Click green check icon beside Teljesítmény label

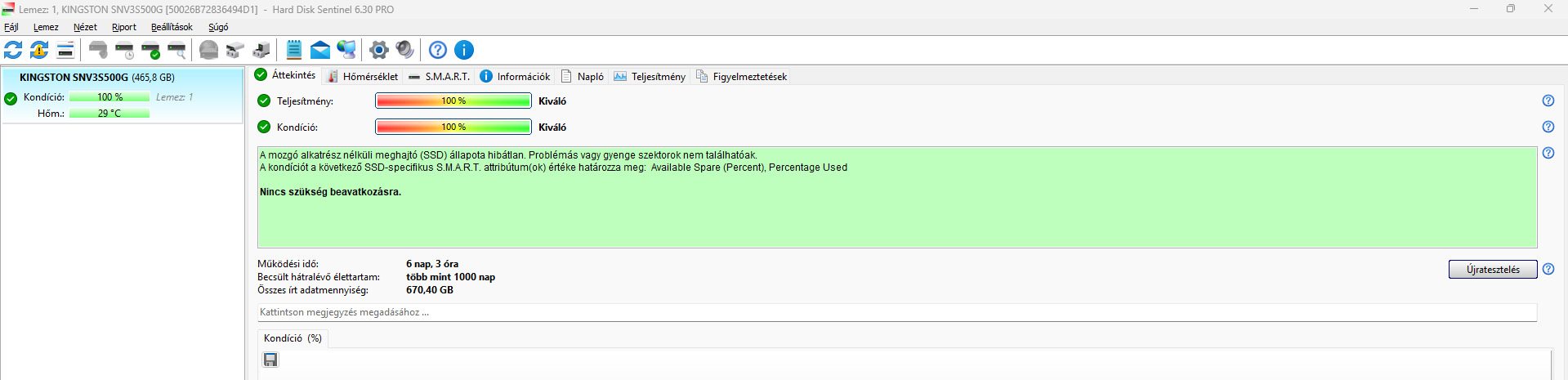(263, 101)
